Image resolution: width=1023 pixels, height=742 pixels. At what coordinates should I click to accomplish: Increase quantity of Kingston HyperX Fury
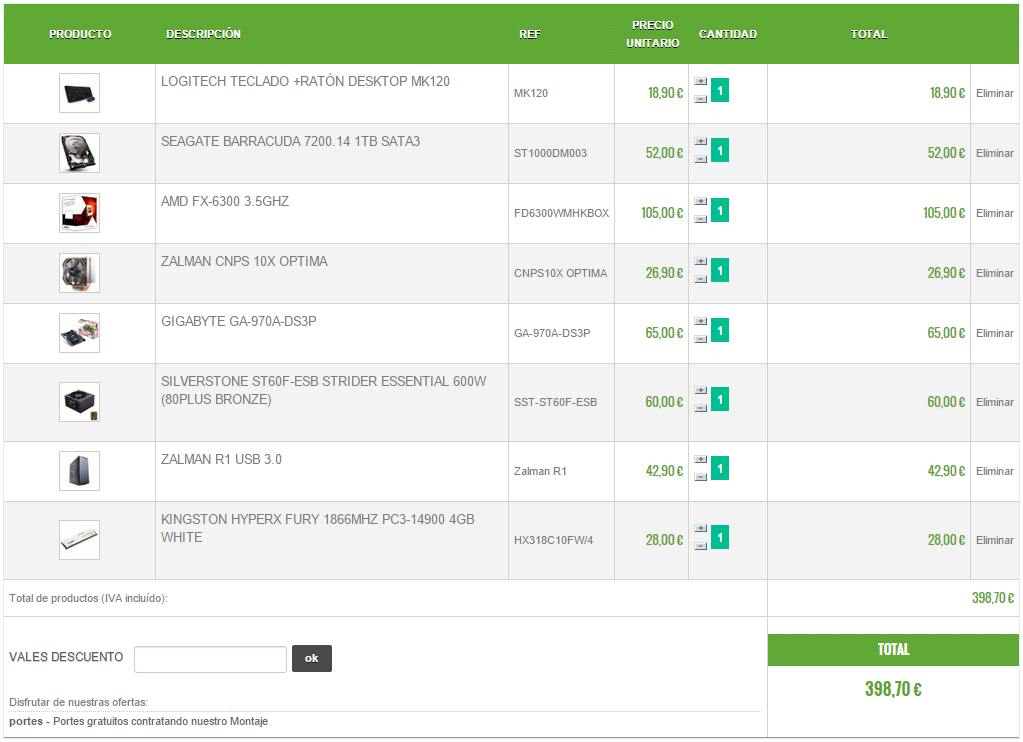click(x=701, y=529)
